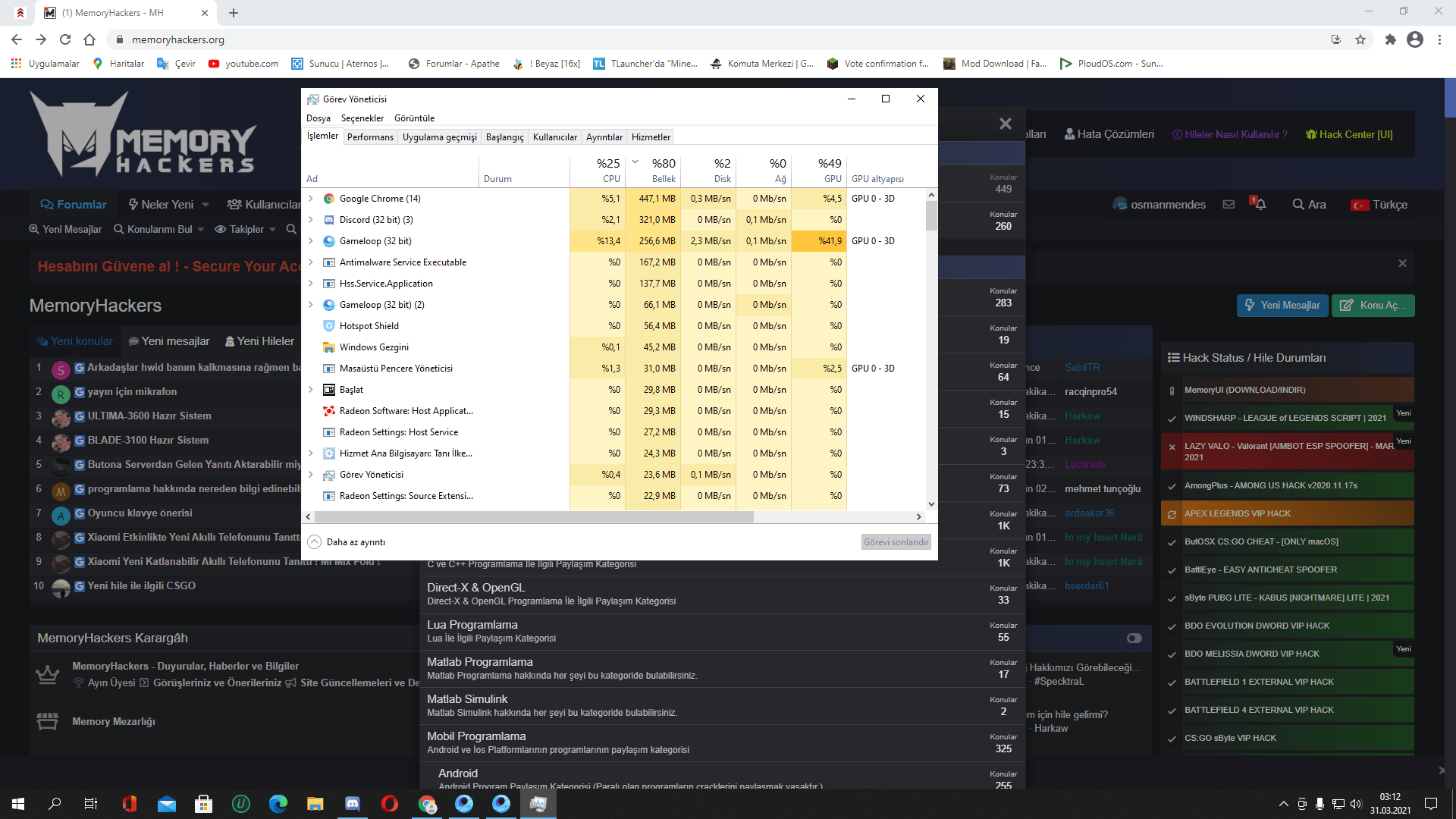
Task: Sort processes by Bellek column
Action: [652, 171]
